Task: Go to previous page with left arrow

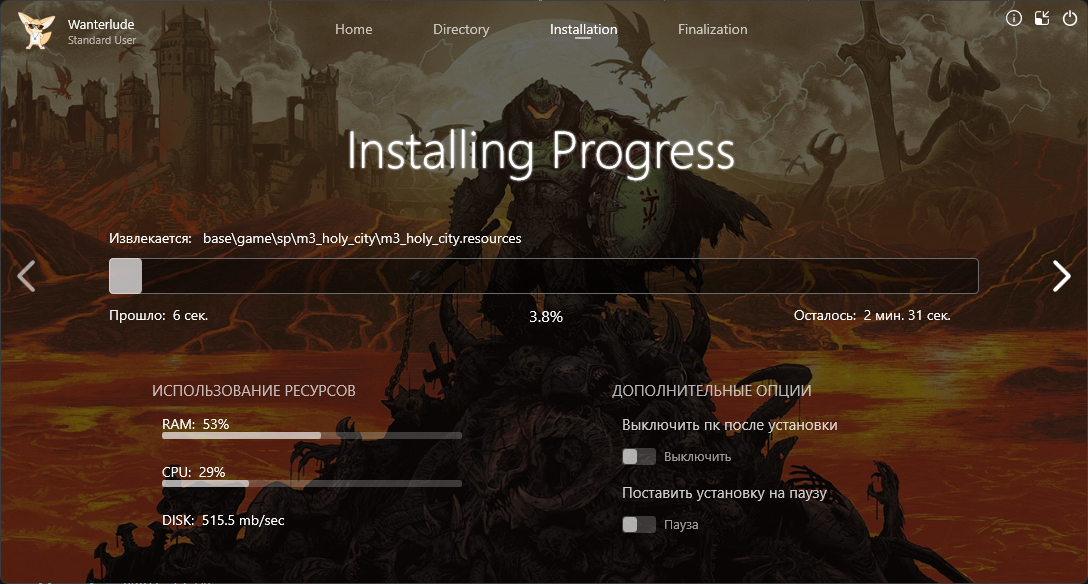Action: tap(27, 276)
